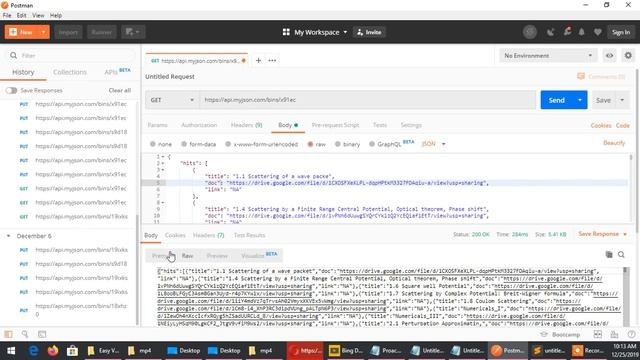This screenshot has height=360, width=640.
Task: Switch to Headers (9) request tab
Action: 247,125
